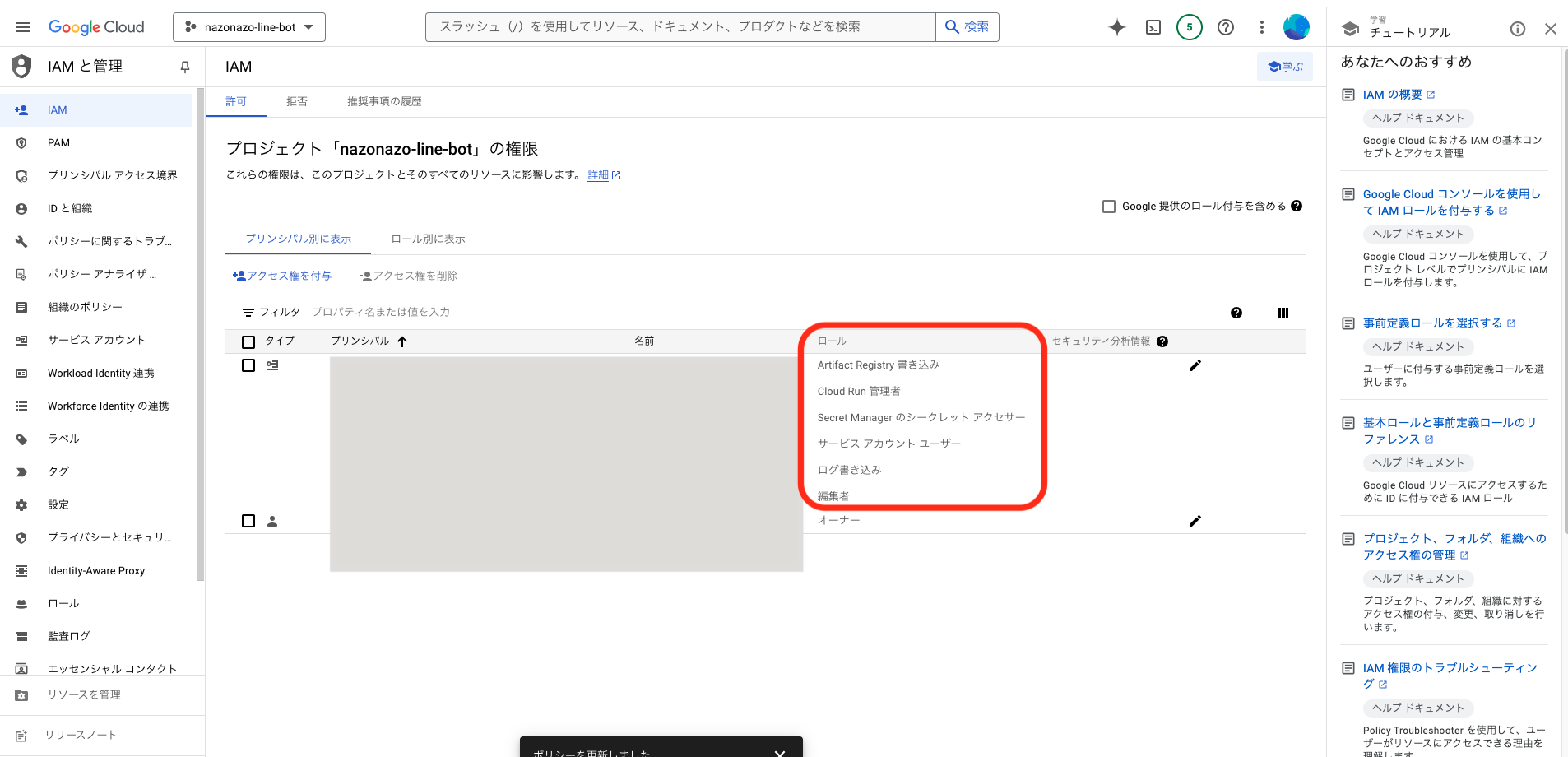Open the three-dot overflow menu
Viewport: 1568px width, 757px height.
(1261, 26)
